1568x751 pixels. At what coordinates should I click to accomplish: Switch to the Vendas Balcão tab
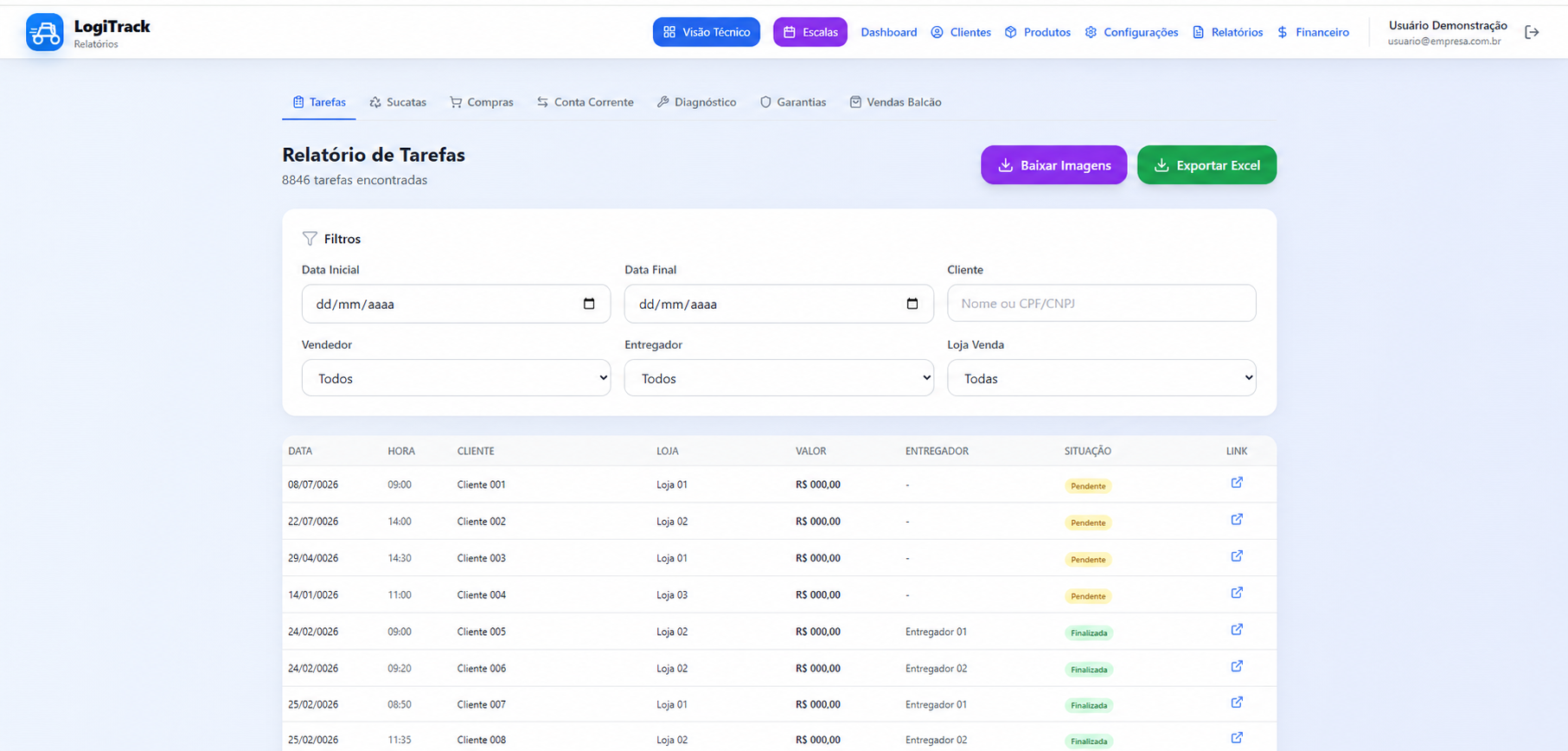(x=895, y=102)
